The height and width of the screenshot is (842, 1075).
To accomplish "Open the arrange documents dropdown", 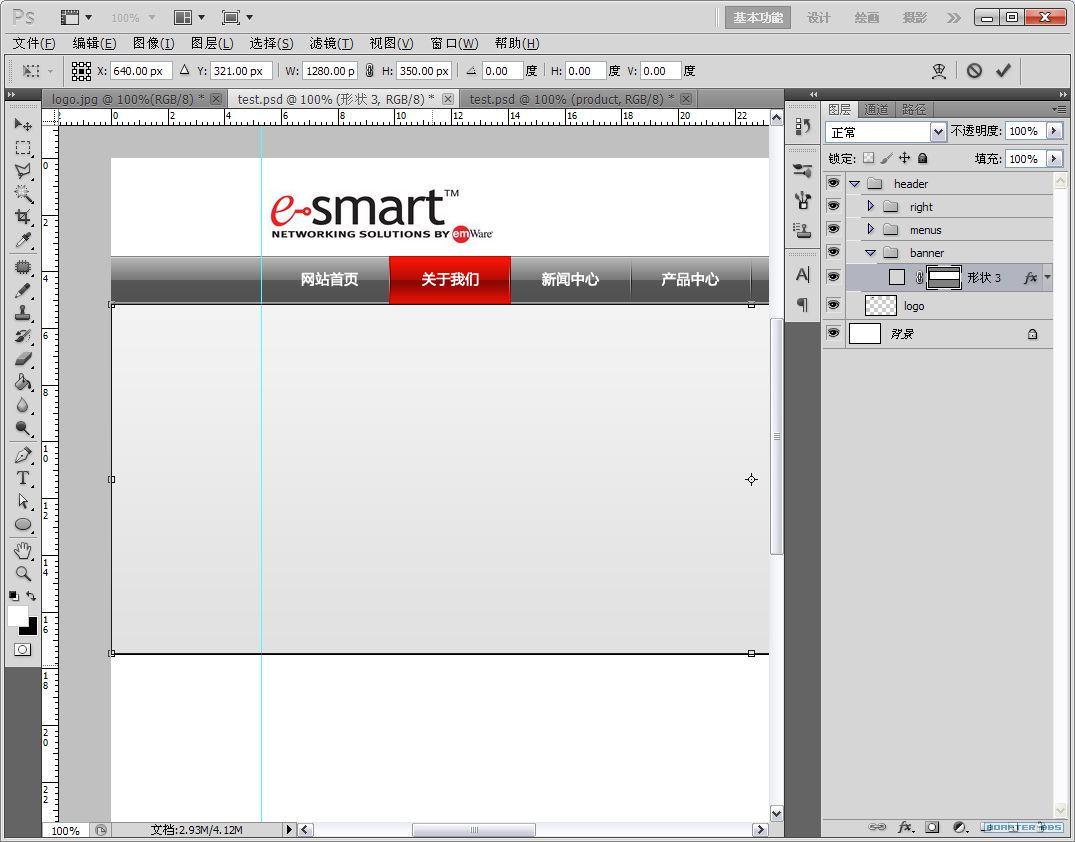I will click(190, 17).
